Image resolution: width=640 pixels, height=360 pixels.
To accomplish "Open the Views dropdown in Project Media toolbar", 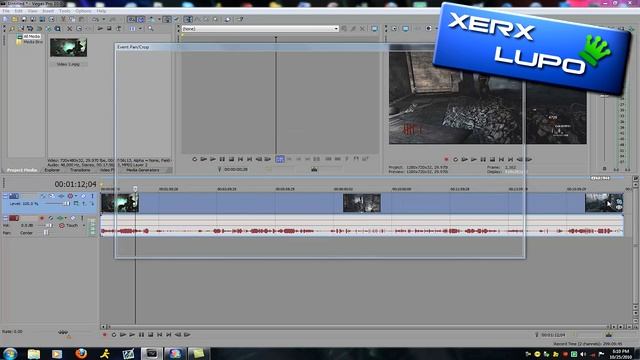I will point(140,29).
